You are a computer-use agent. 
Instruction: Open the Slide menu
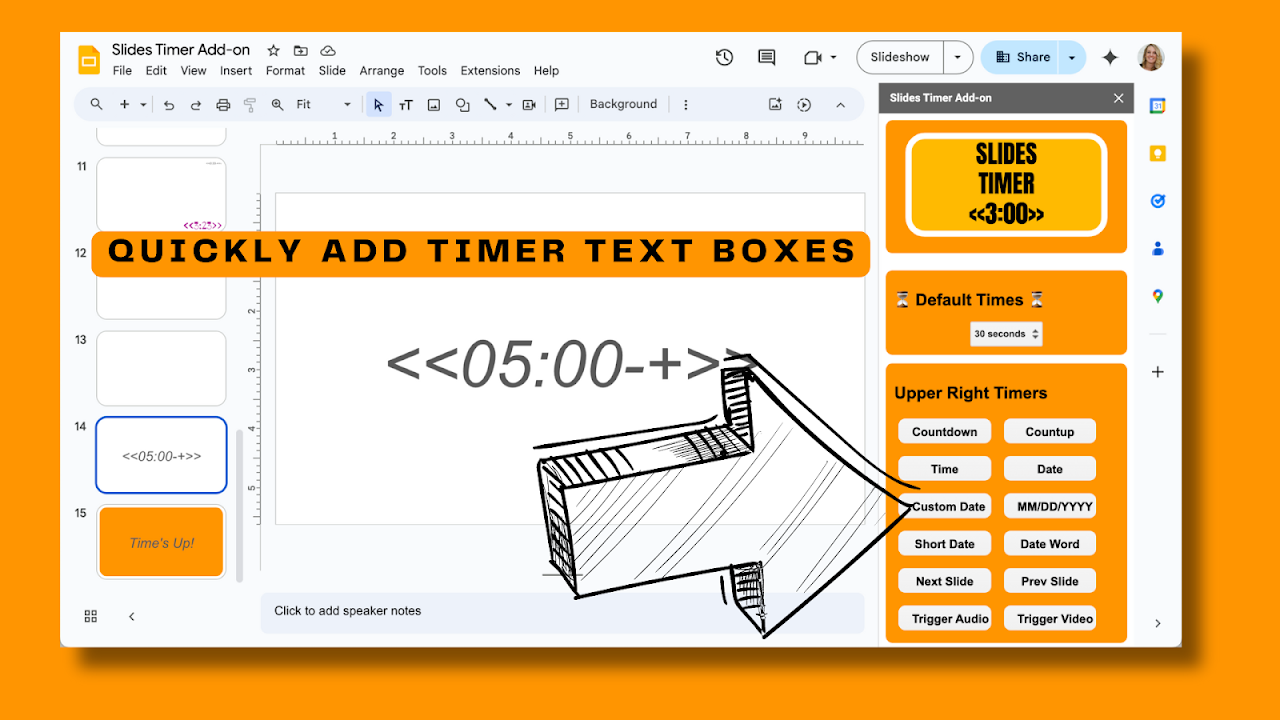(x=332, y=71)
